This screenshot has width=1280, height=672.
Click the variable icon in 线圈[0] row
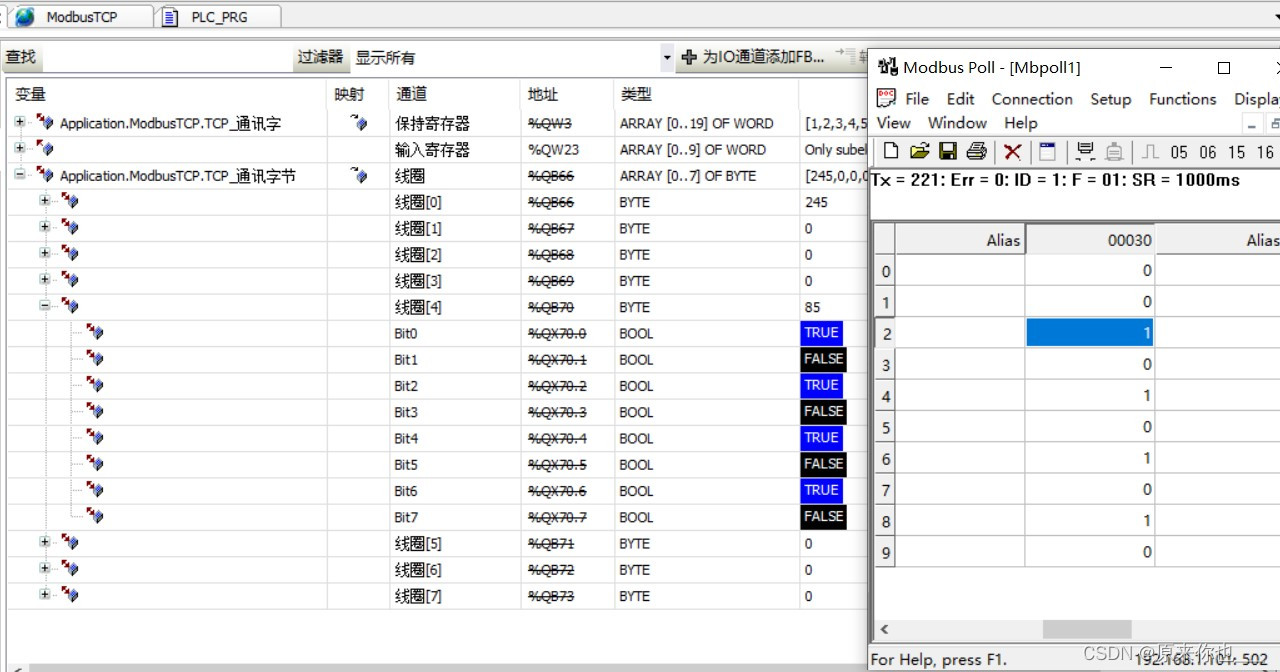70,202
